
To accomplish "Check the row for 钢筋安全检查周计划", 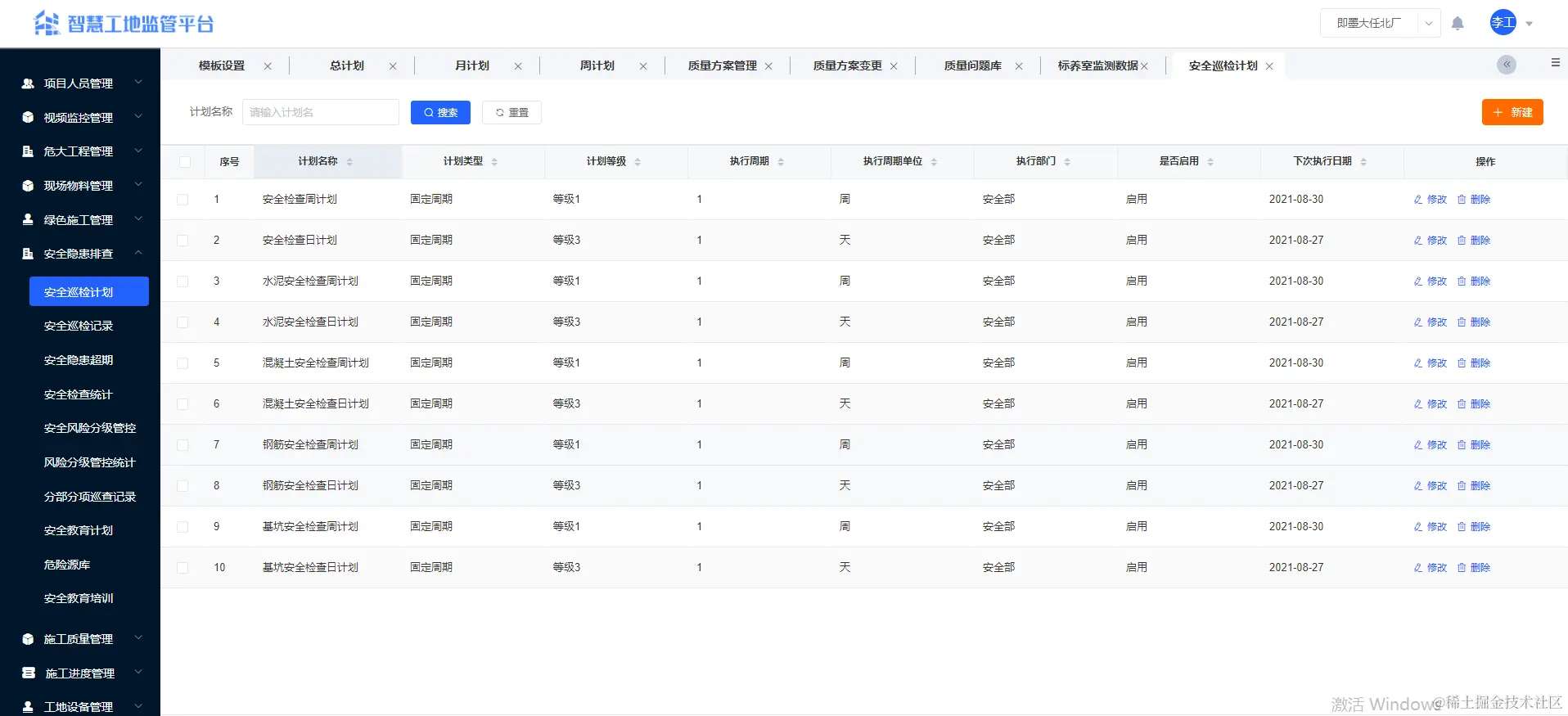I will (x=182, y=445).
